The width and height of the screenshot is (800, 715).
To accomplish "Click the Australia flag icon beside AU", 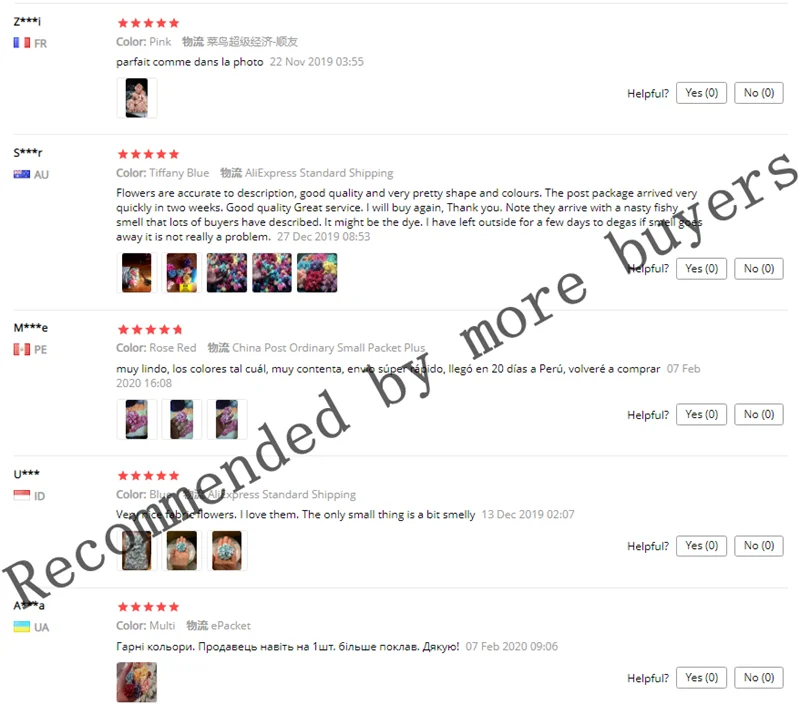I will click(21, 175).
